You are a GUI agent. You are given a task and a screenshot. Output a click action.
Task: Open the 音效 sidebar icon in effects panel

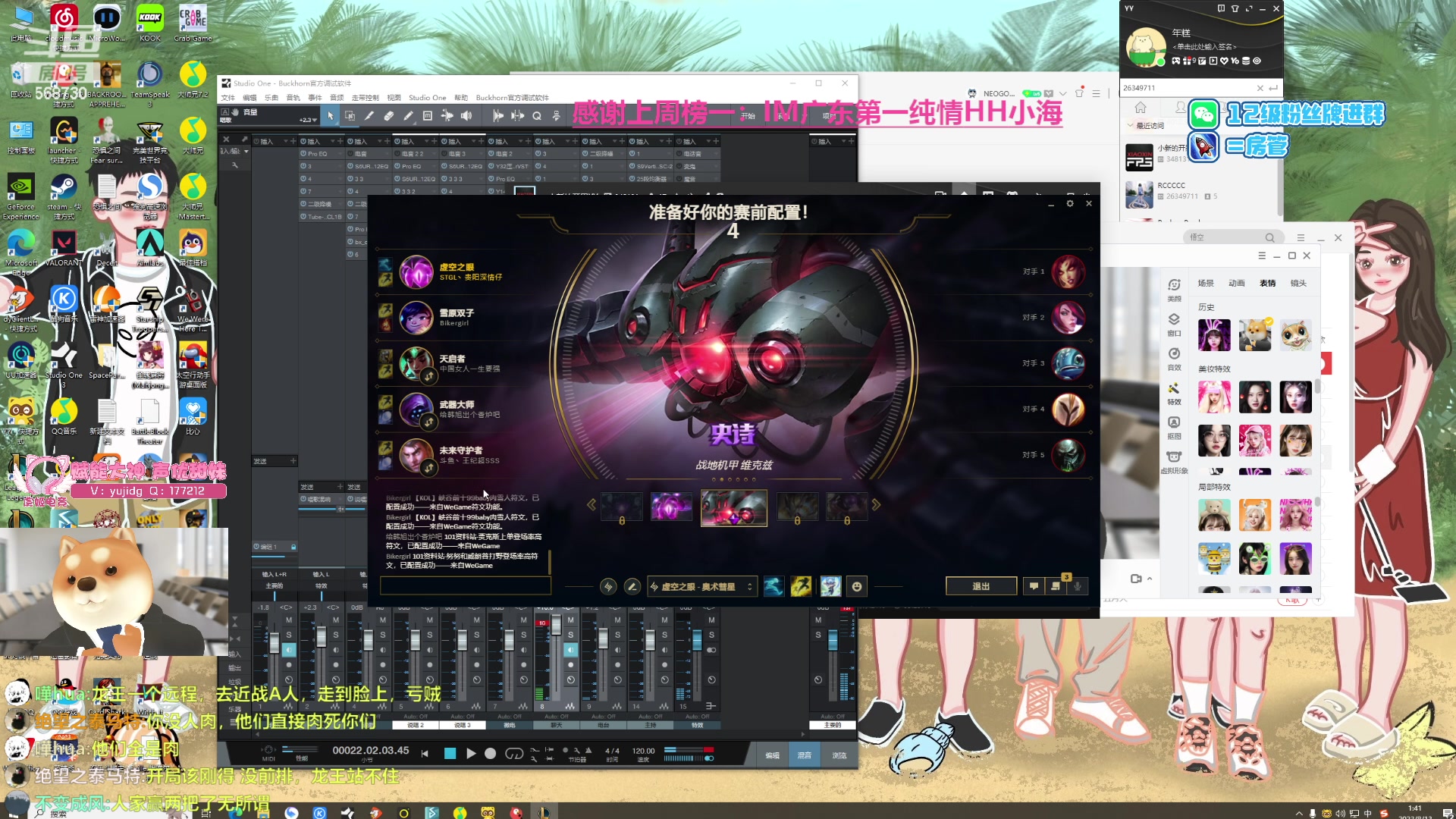click(x=1174, y=359)
